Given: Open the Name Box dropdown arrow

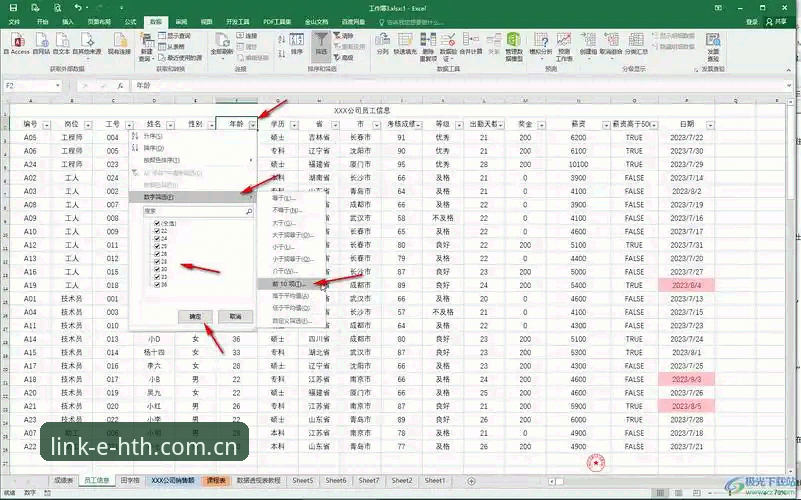Looking at the screenshot, I should [58, 85].
